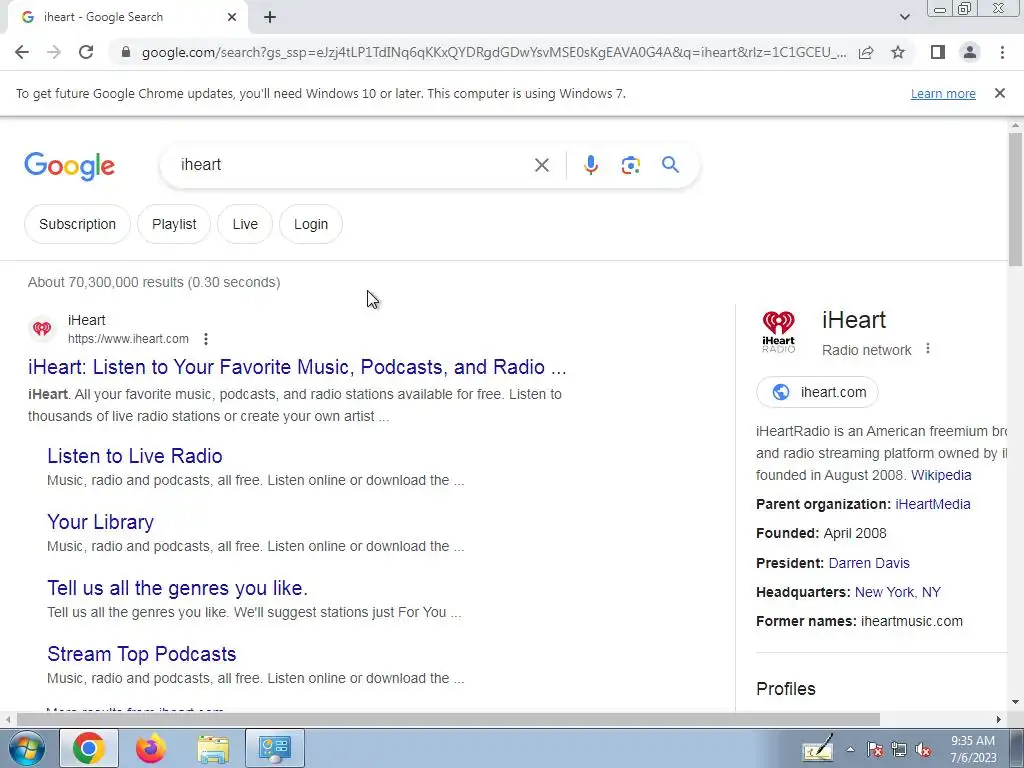
Task: Select the Playlist filter chip
Action: (174, 224)
